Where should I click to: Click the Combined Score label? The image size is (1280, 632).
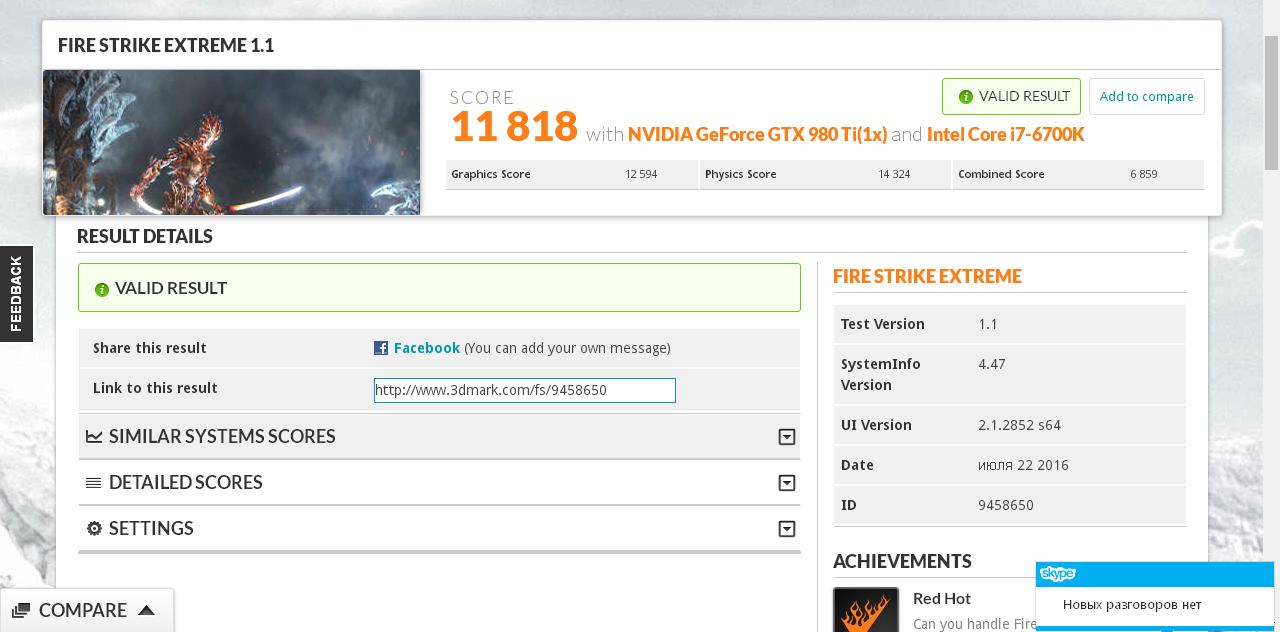[1001, 174]
